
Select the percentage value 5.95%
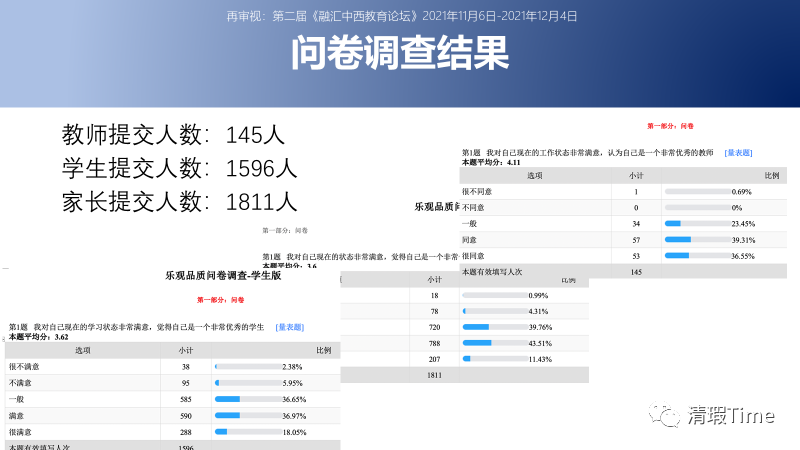[x=292, y=383]
